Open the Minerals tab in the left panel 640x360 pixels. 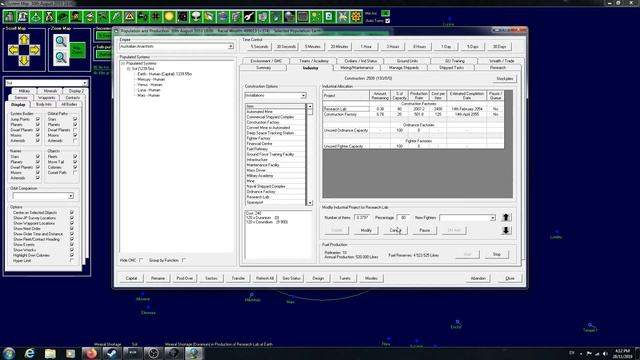[x=50, y=91]
